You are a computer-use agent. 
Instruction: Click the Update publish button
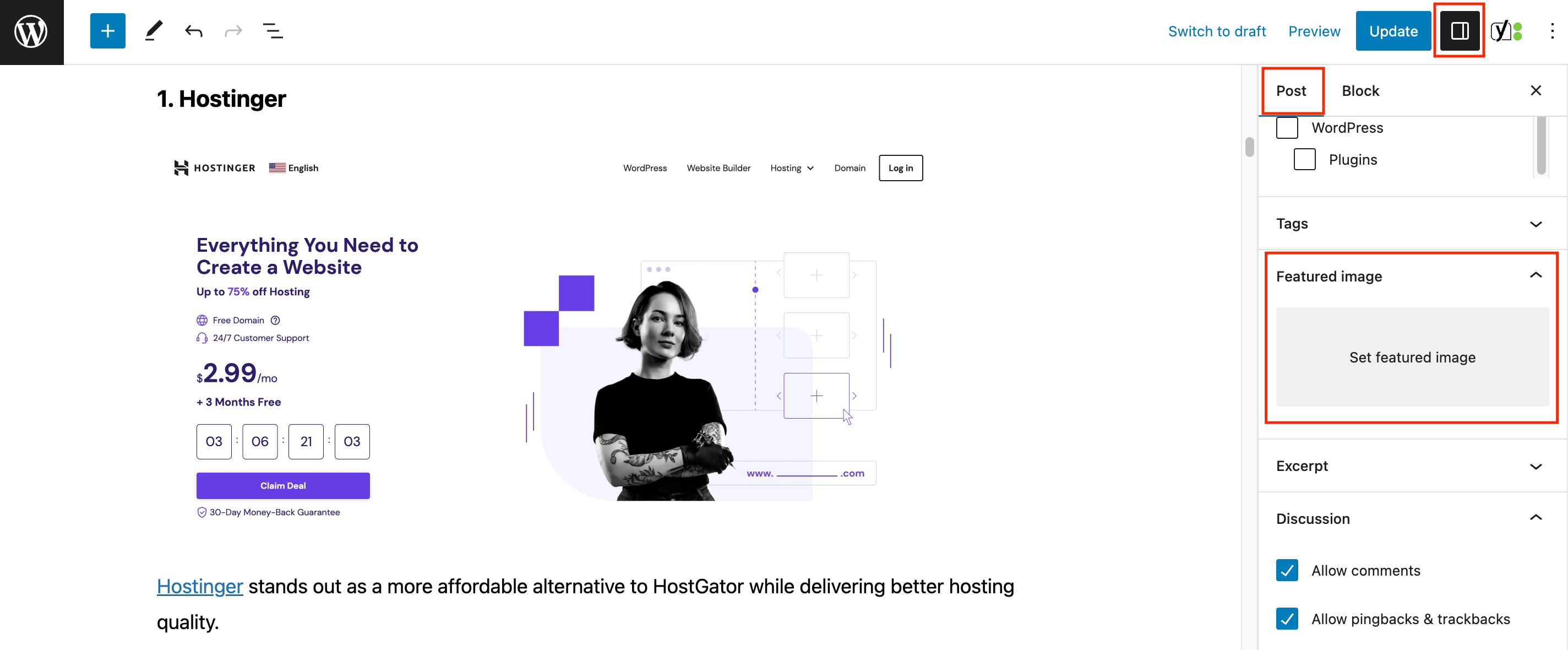coord(1393,30)
